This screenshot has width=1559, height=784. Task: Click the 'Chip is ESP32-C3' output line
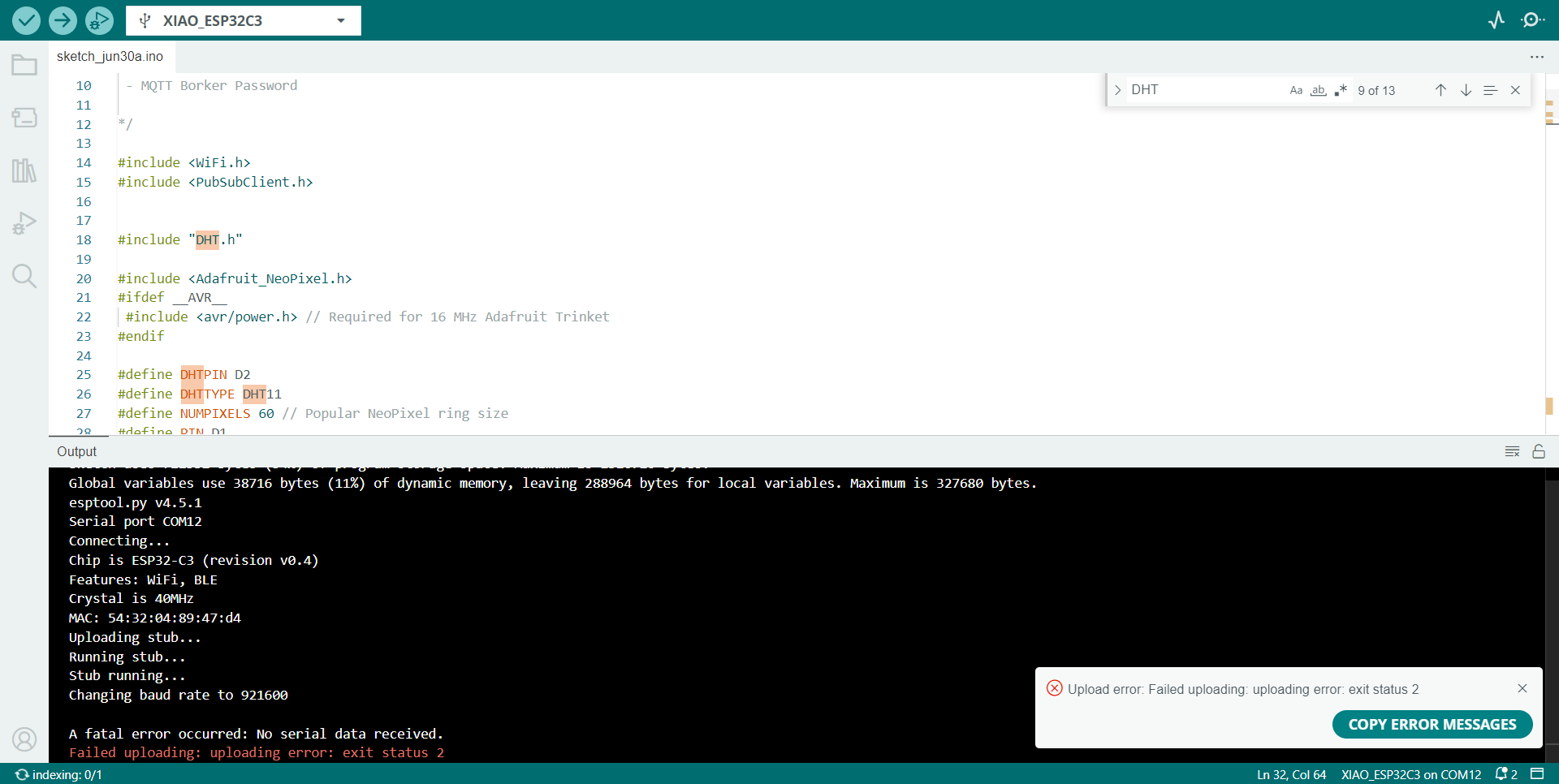(193, 561)
